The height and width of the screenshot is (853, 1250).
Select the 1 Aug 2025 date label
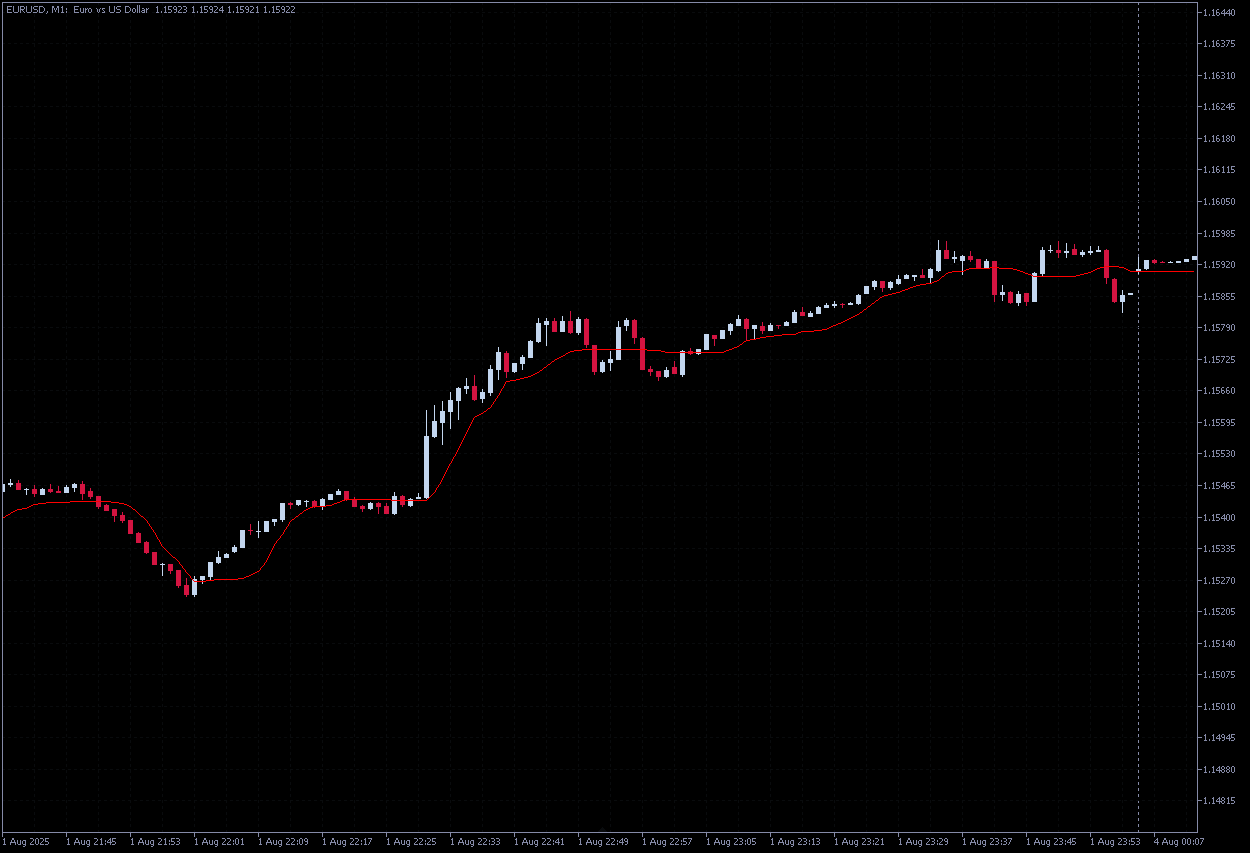click(27, 841)
